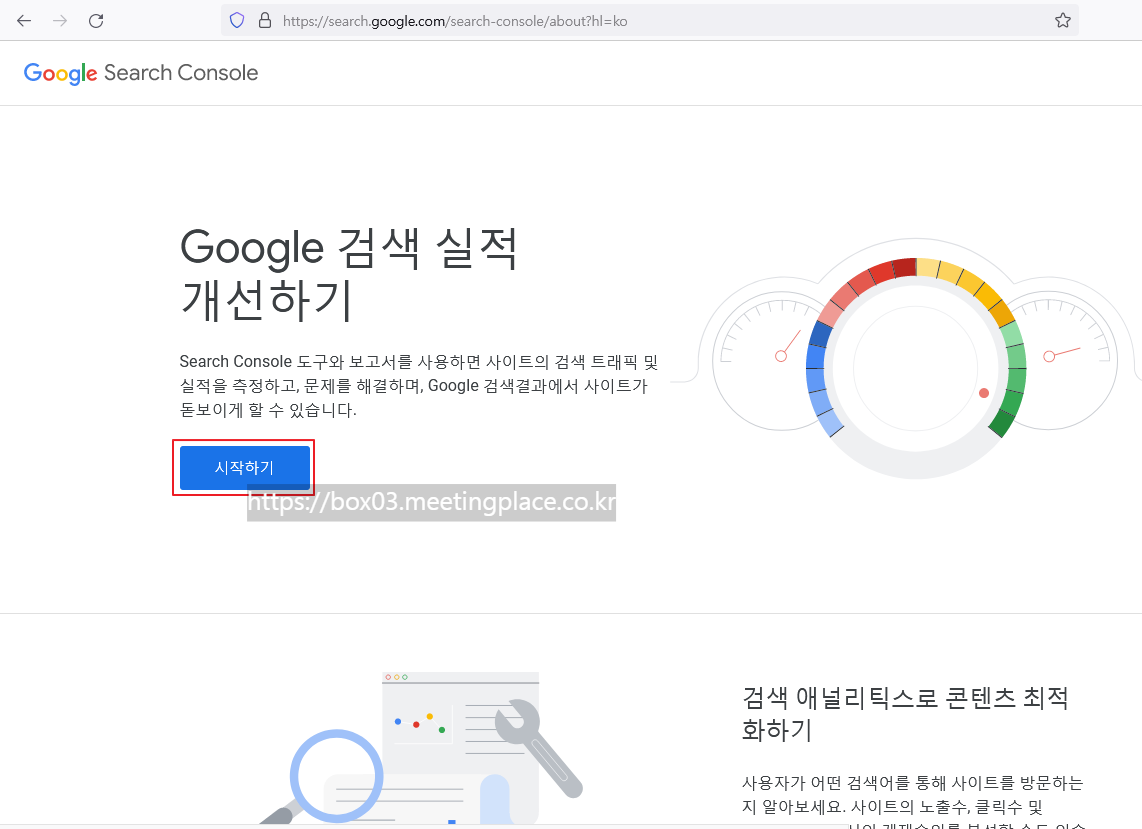Go forward with the browser forward arrow
1142x829 pixels.
click(x=60, y=20)
